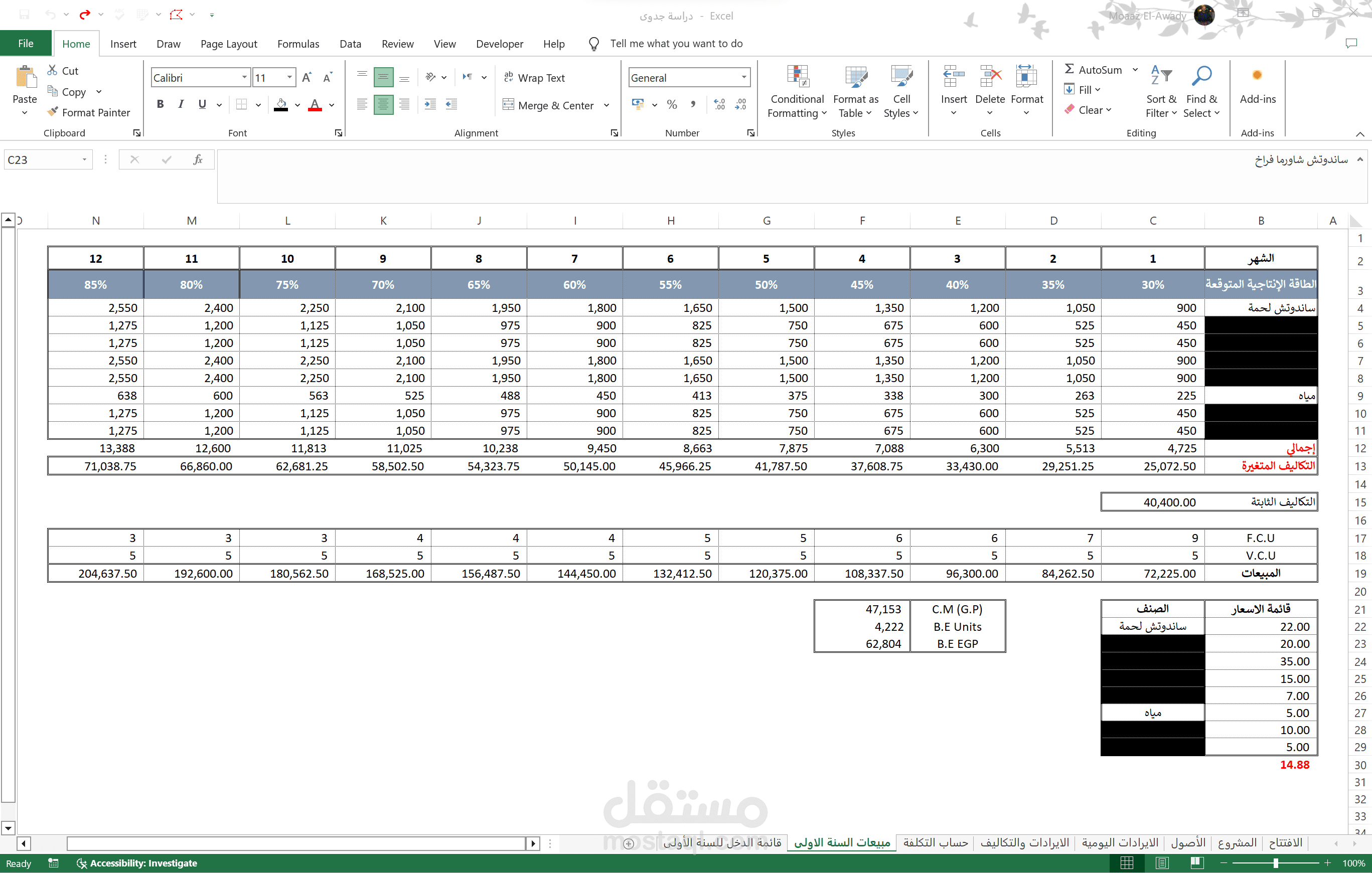The width and height of the screenshot is (1372, 873).
Task: Click the Percent Style icon
Action: click(672, 104)
